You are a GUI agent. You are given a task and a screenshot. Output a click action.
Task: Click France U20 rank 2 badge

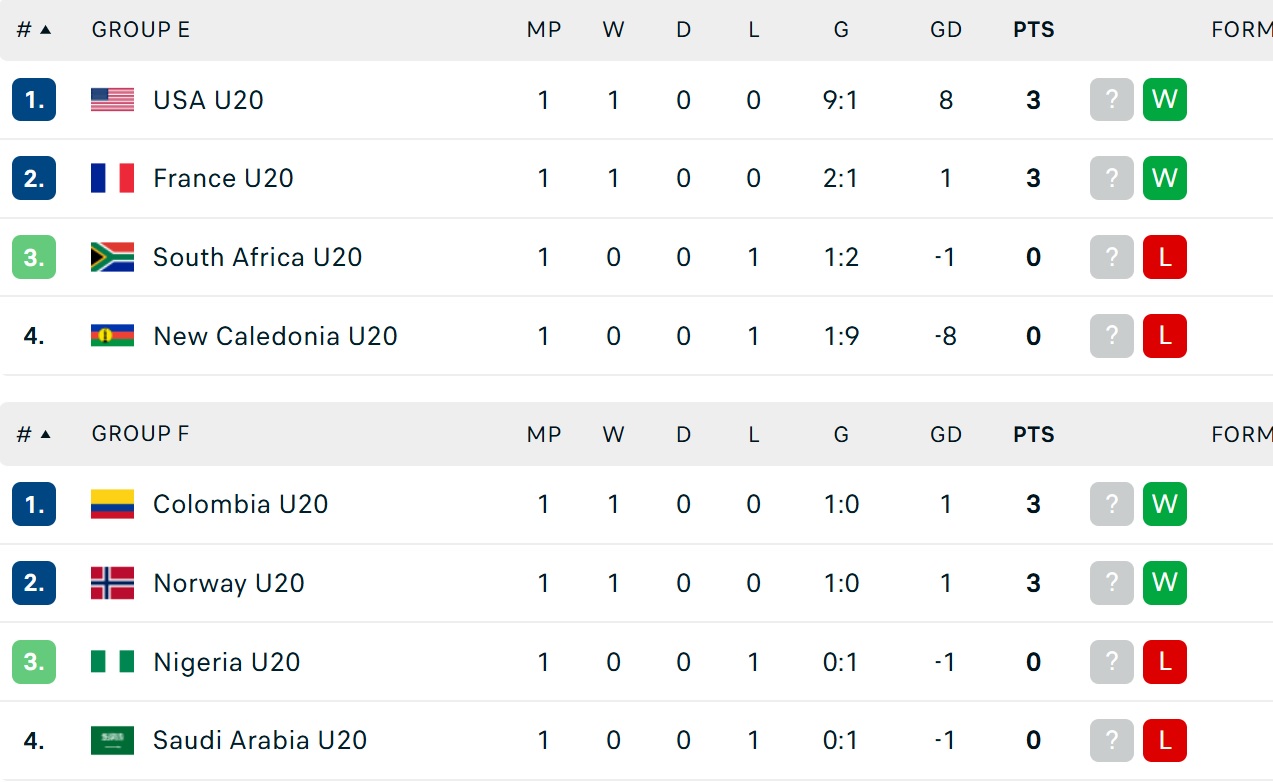tap(34, 178)
